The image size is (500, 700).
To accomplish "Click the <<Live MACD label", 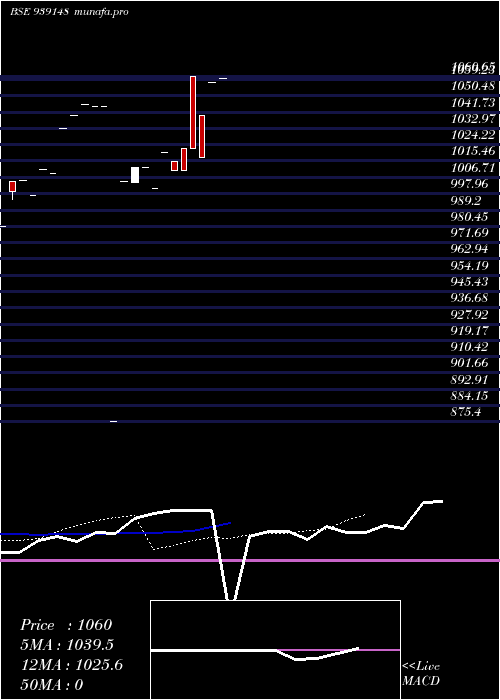I will click(x=421, y=673).
